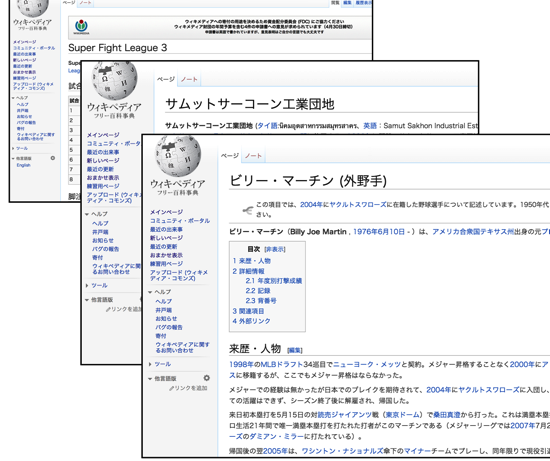Open the ノート tab in the Billy Martin window
Image resolution: width=550 pixels, height=461 pixels.
253,155
